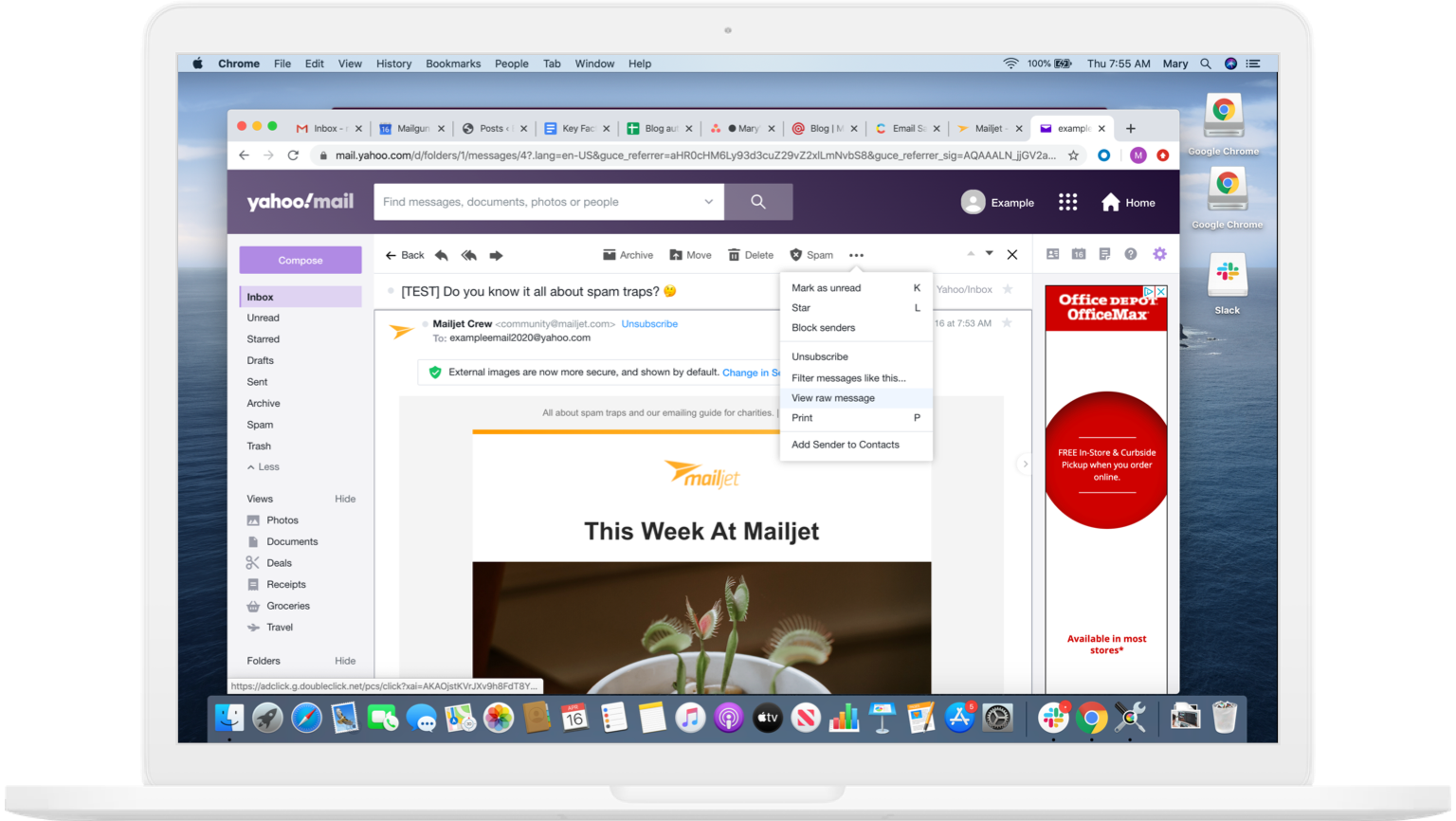Open a new Chrome tab
The width and height of the screenshot is (1456, 821).
[x=1130, y=128]
